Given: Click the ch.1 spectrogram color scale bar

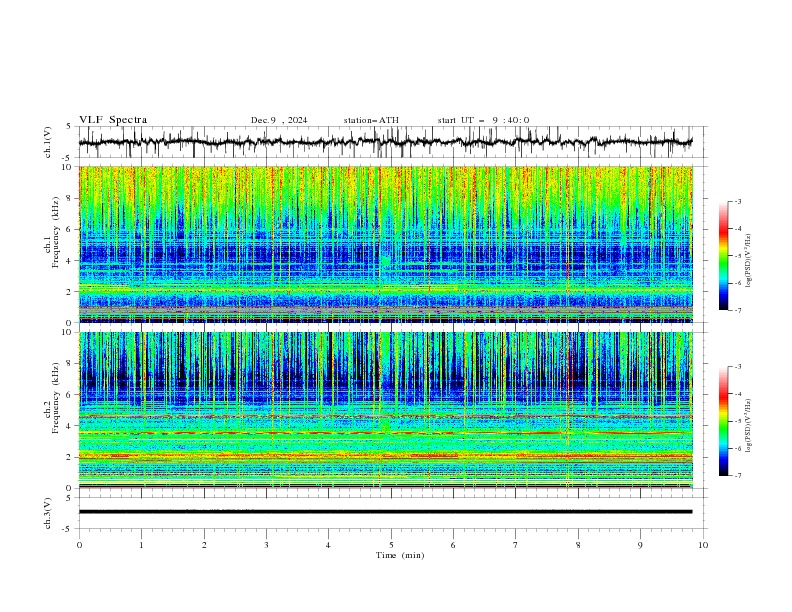Looking at the screenshot, I should click(x=723, y=255).
